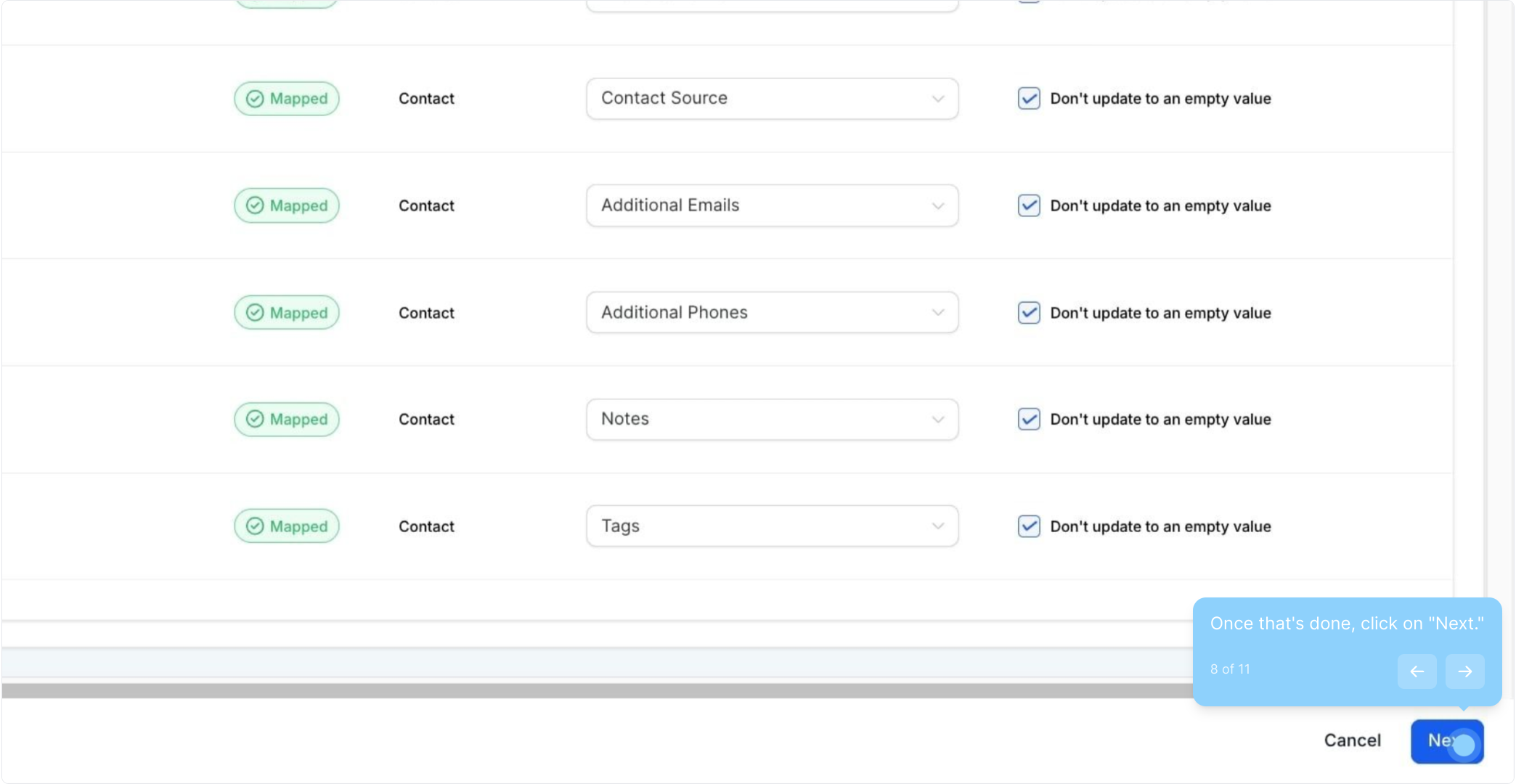The width and height of the screenshot is (1516, 784).
Task: Advance tour with the right arrow
Action: coord(1464,671)
